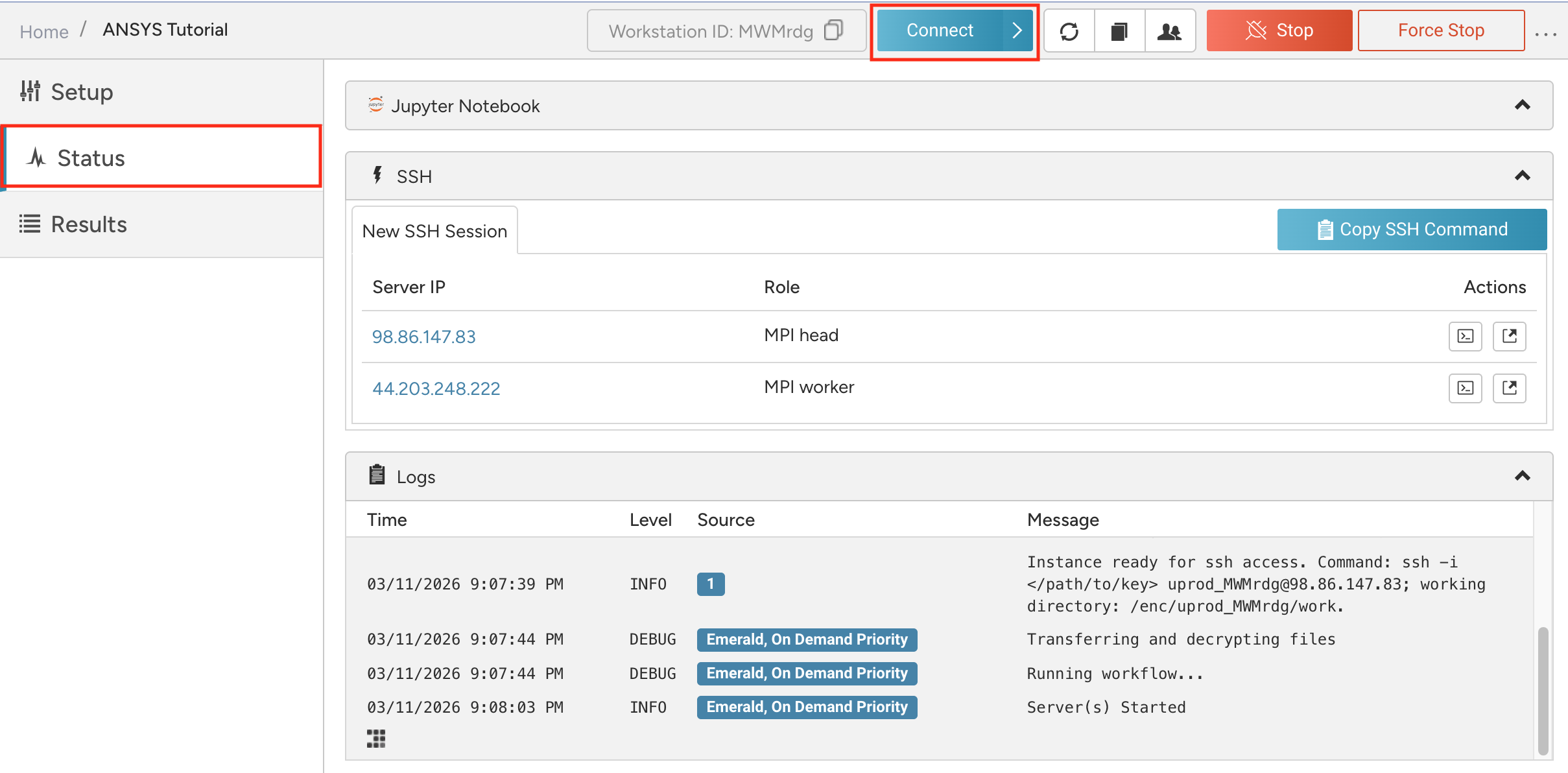Open the three-dots more options menu
This screenshot has height=773, width=1568.
[x=1546, y=34]
